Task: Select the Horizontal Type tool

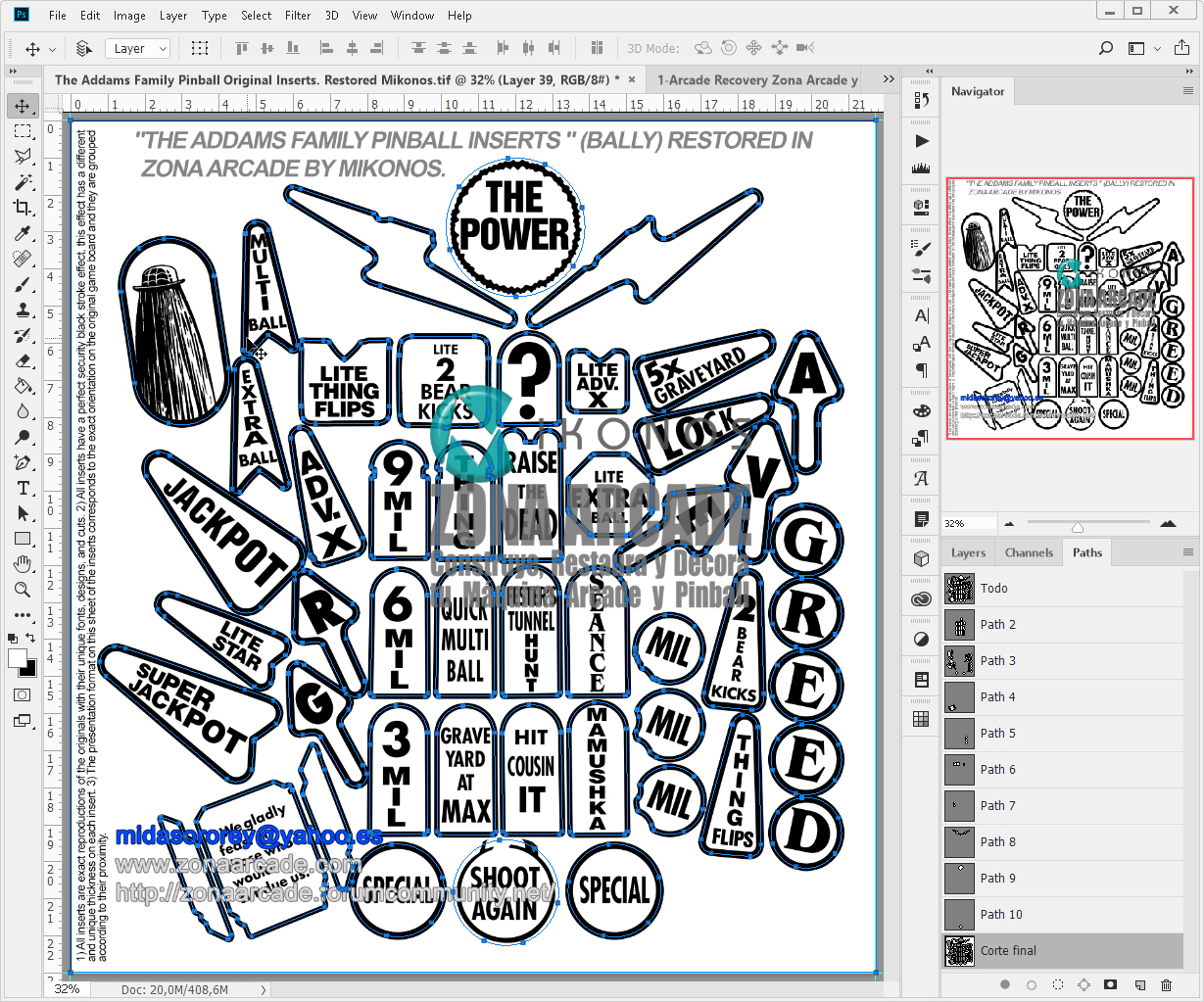Action: coord(23,488)
